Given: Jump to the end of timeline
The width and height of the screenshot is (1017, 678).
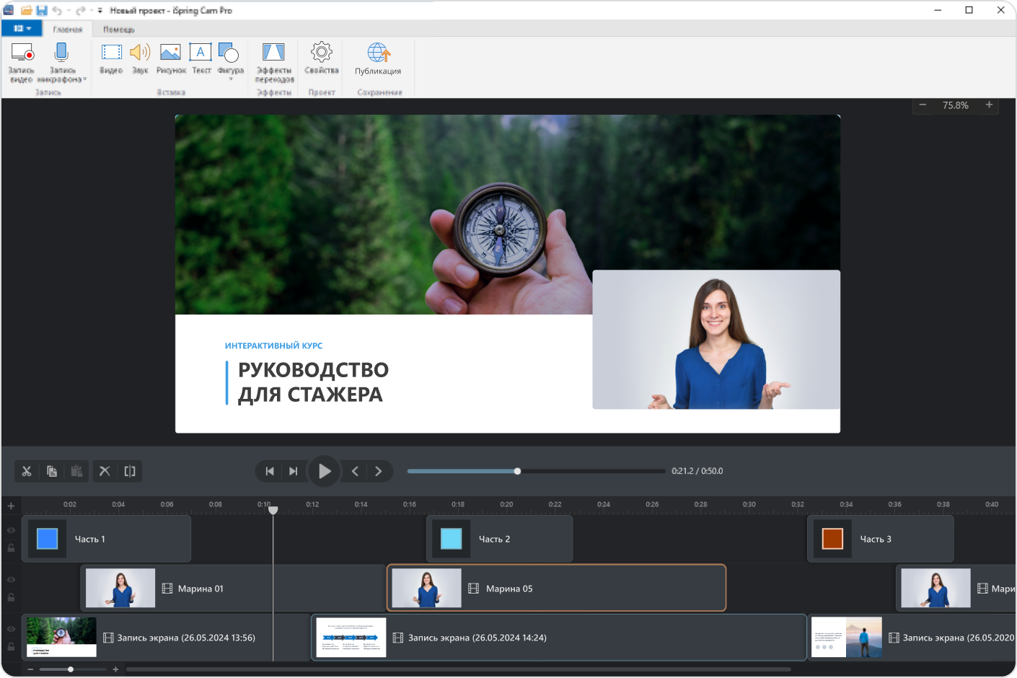Looking at the screenshot, I should click(x=293, y=471).
